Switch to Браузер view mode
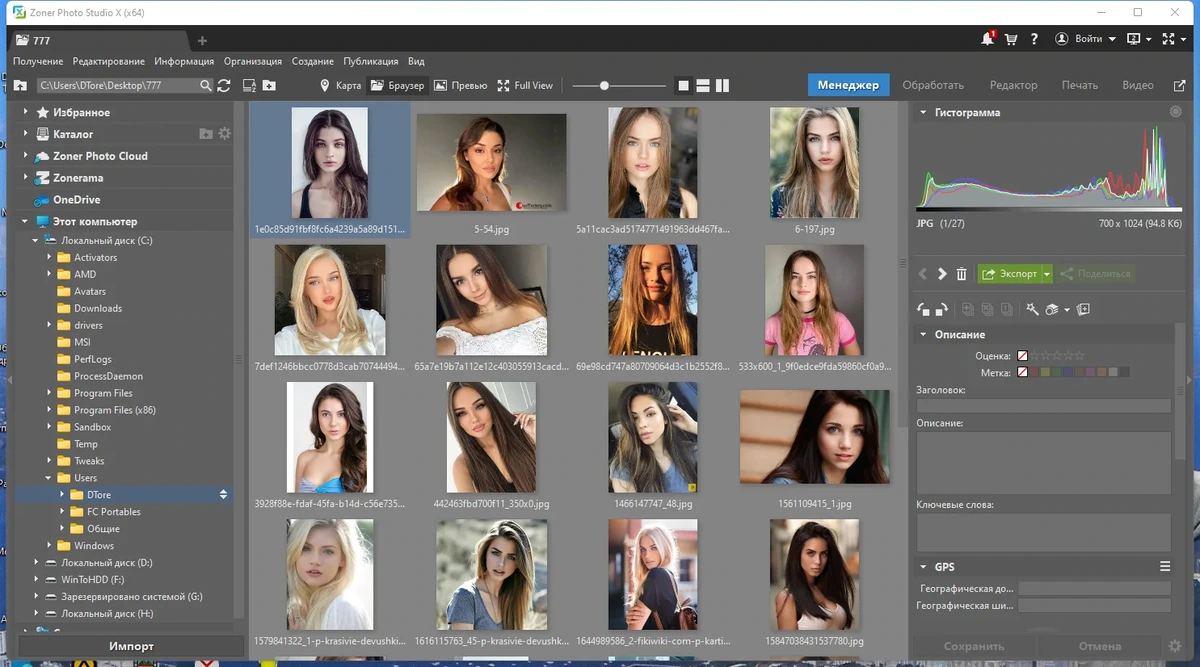The height and width of the screenshot is (667, 1200). coord(397,86)
